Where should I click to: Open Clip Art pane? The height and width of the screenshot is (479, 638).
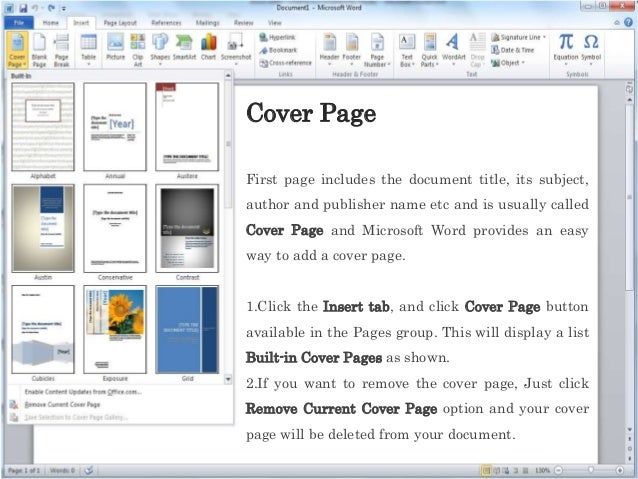138,50
